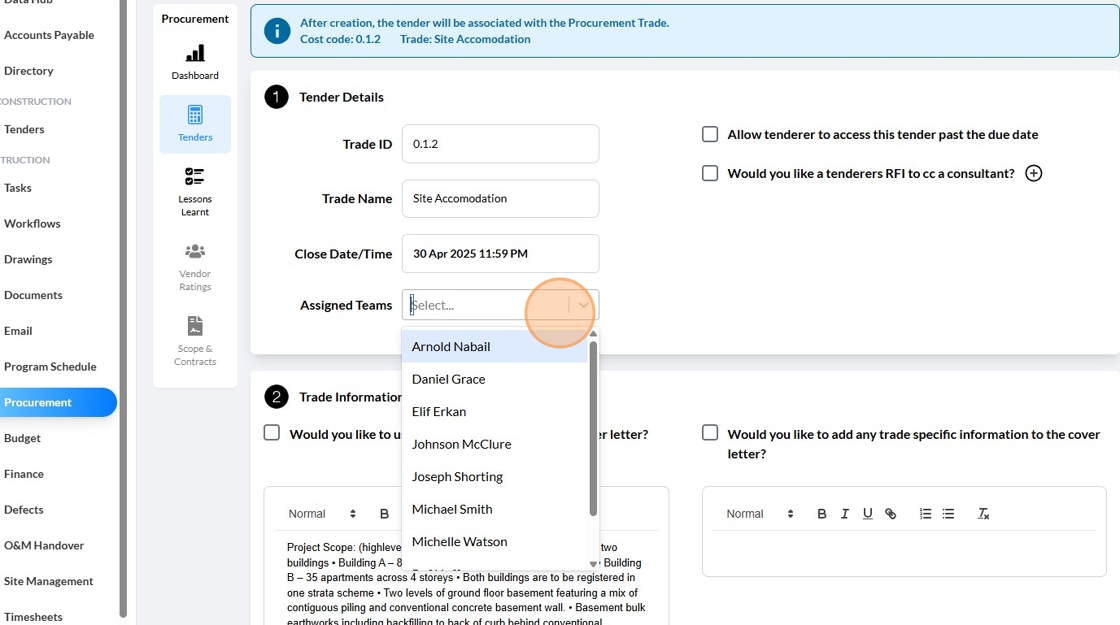Click the empty right cover letter text area

point(904,553)
